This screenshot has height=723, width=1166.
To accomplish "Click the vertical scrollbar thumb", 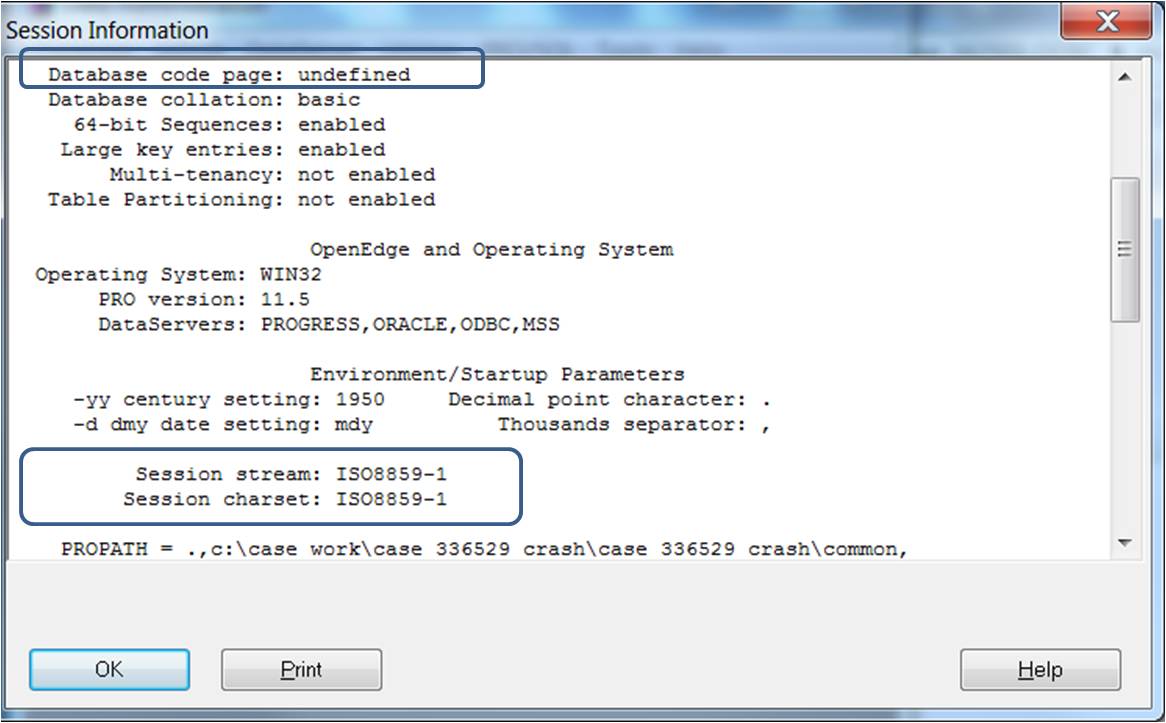I will (x=1125, y=249).
